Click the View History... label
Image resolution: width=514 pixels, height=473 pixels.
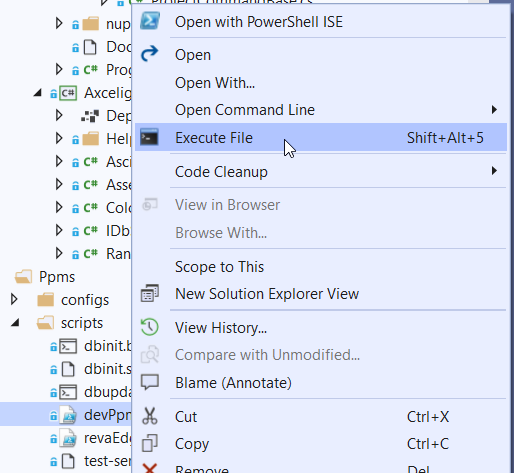click(221, 328)
